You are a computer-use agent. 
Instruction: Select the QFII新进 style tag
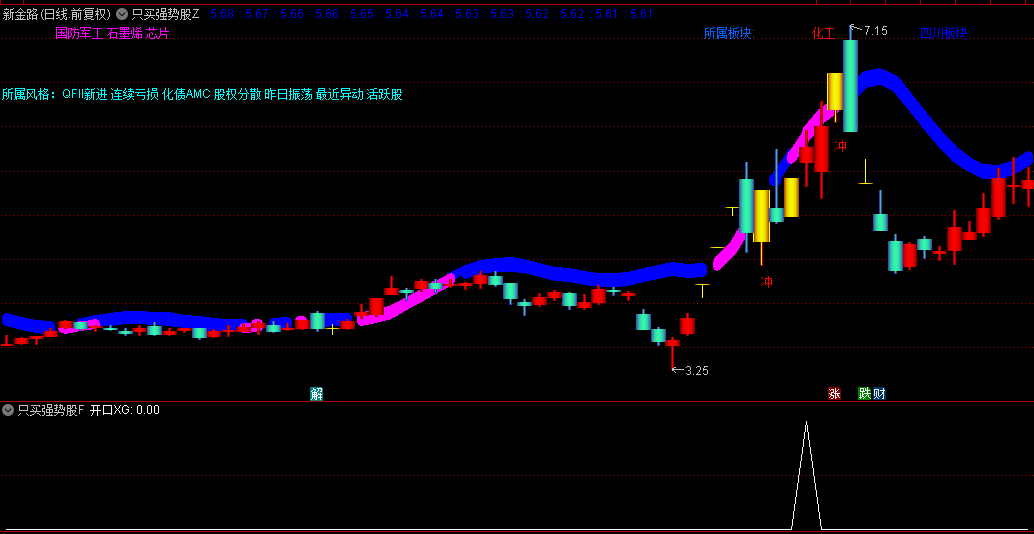[85, 94]
